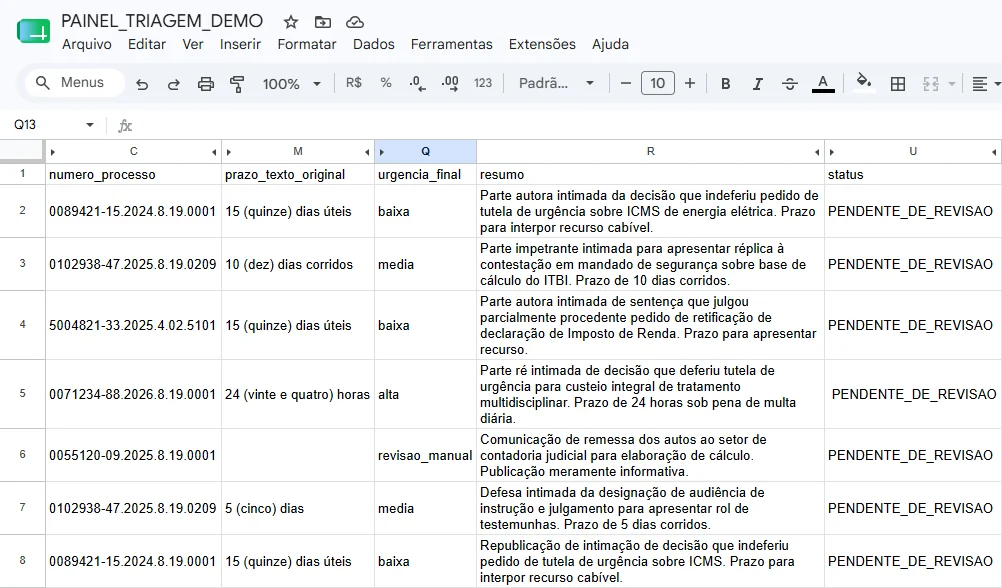The width and height of the screenshot is (1002, 588).
Task: Open the fill color bucket
Action: click(863, 82)
